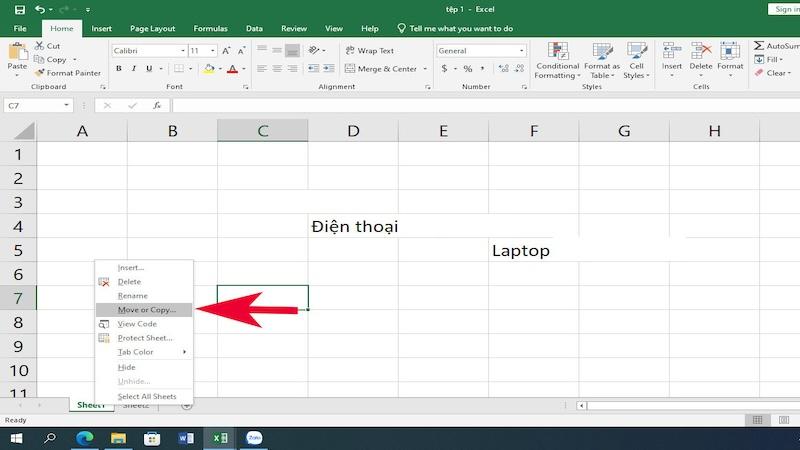Click Decrease Decimal icon
Screen dimensions: 800x450
pos(519,68)
